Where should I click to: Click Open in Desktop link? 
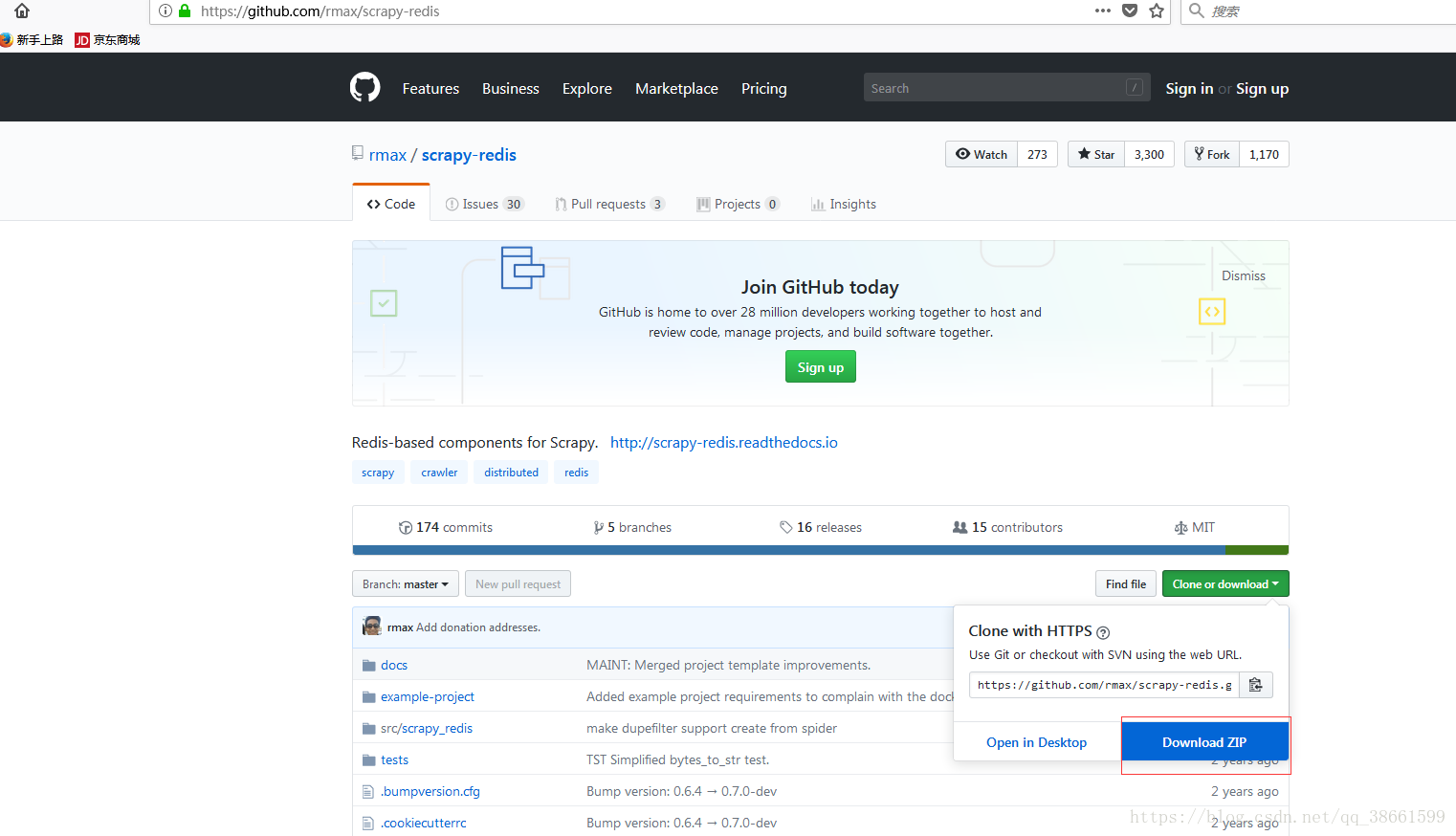point(1037,742)
